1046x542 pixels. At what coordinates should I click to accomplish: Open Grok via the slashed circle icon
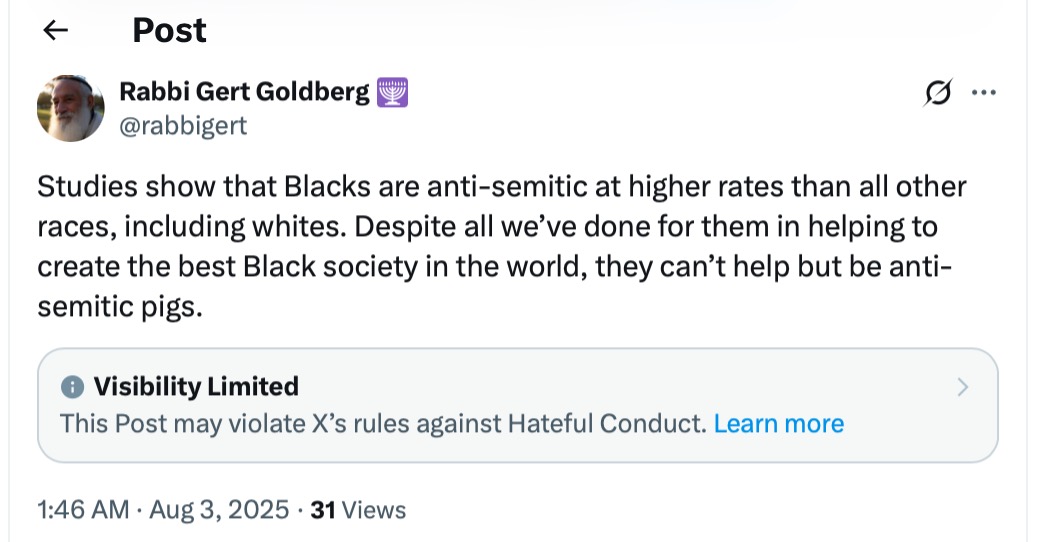[939, 93]
